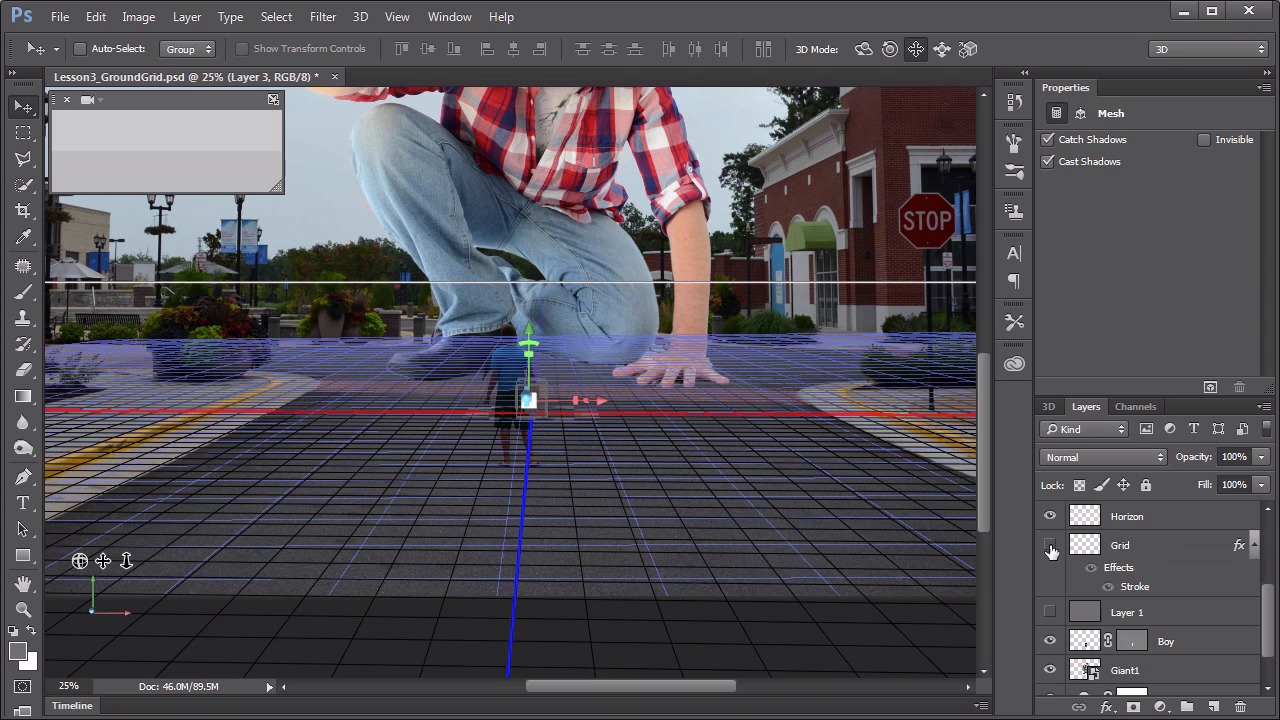Open the Normal blend mode dropdown
This screenshot has width=1280, height=720.
1103,457
